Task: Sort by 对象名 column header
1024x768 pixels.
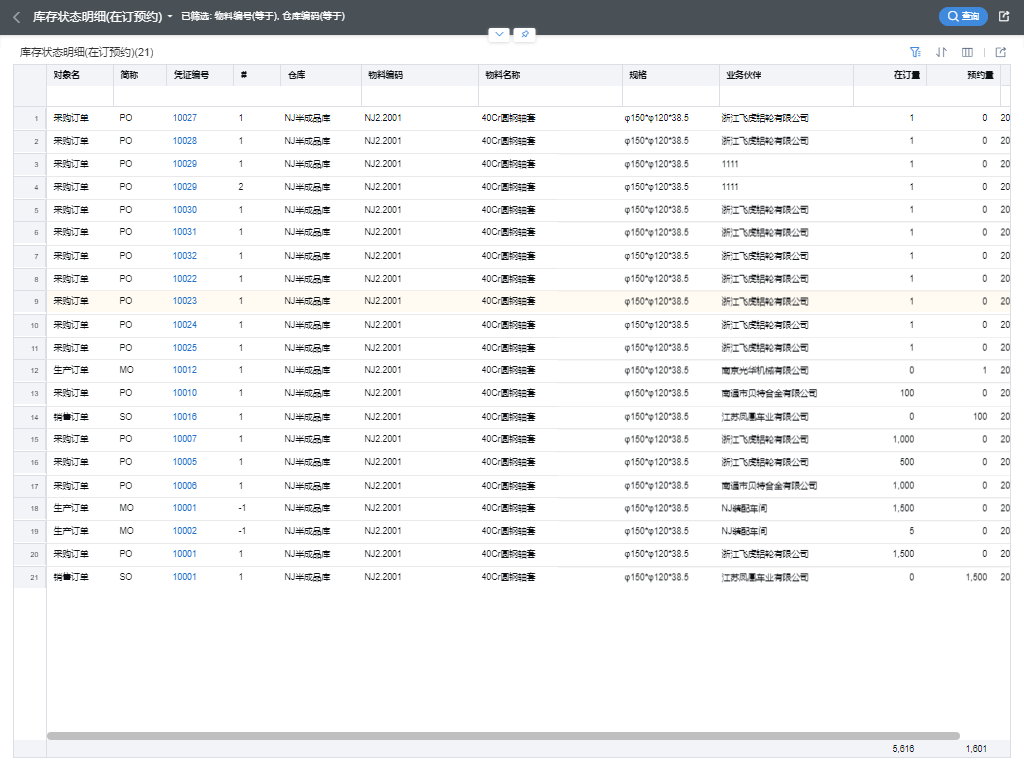Action: [x=80, y=75]
